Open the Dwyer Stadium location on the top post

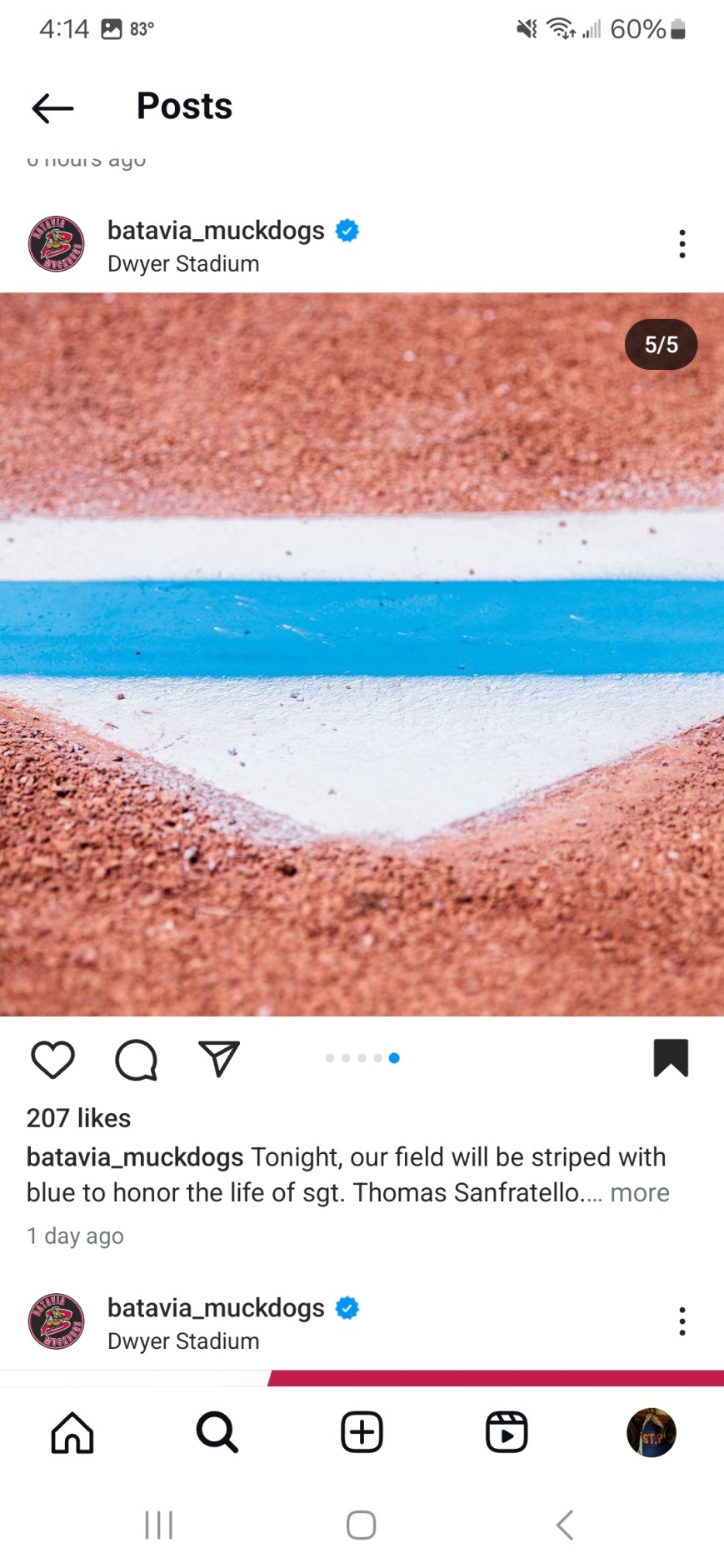183,264
